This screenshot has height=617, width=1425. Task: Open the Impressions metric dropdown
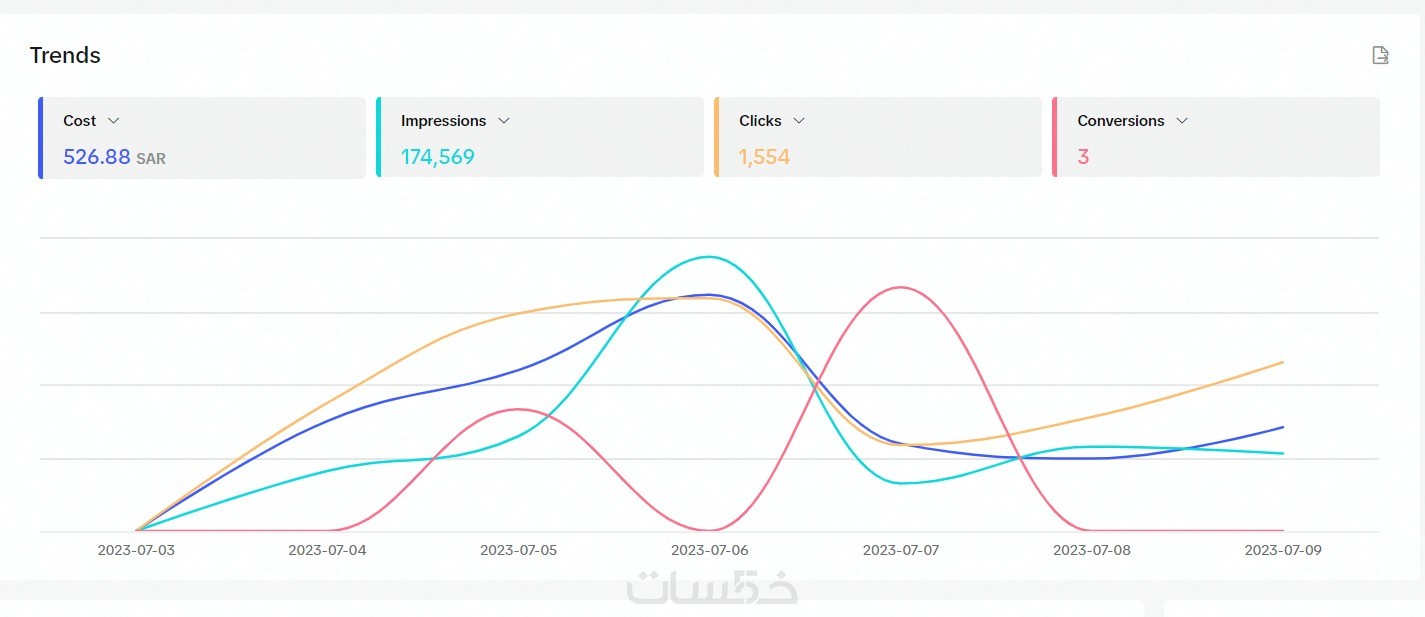(x=504, y=121)
